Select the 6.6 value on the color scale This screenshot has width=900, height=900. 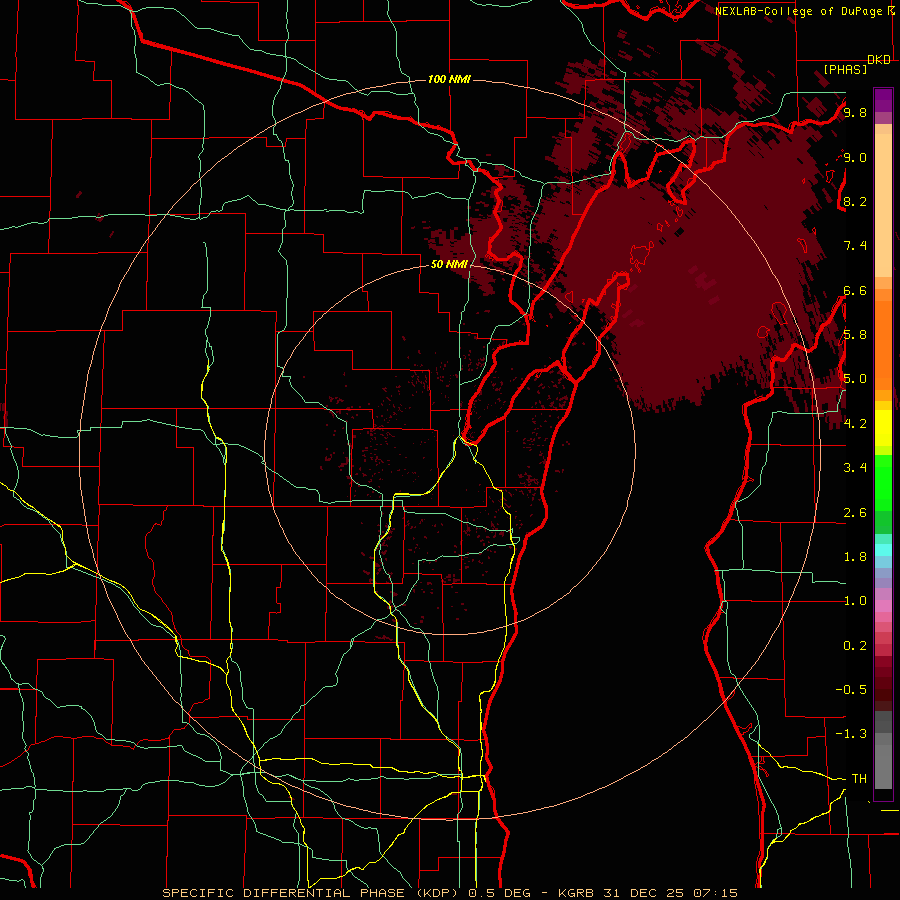click(855, 290)
